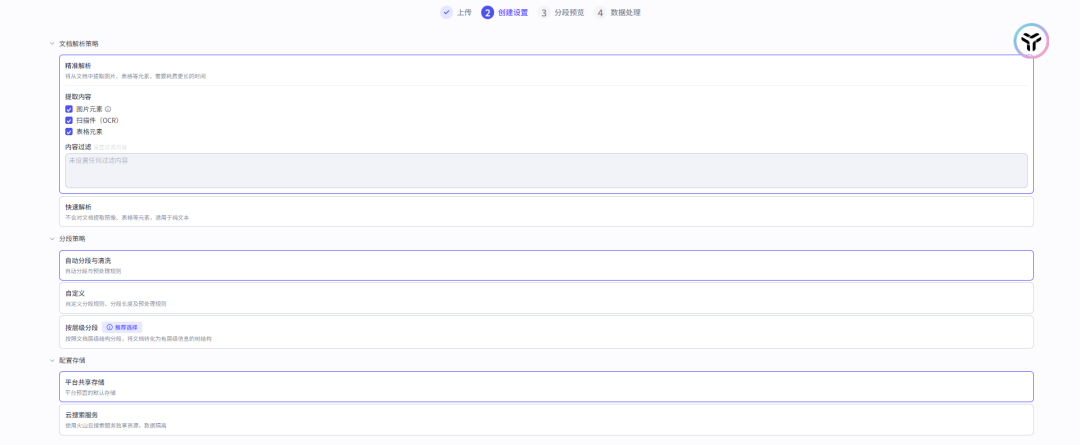Click description text under 按层级分段

pyautogui.click(x=138, y=339)
